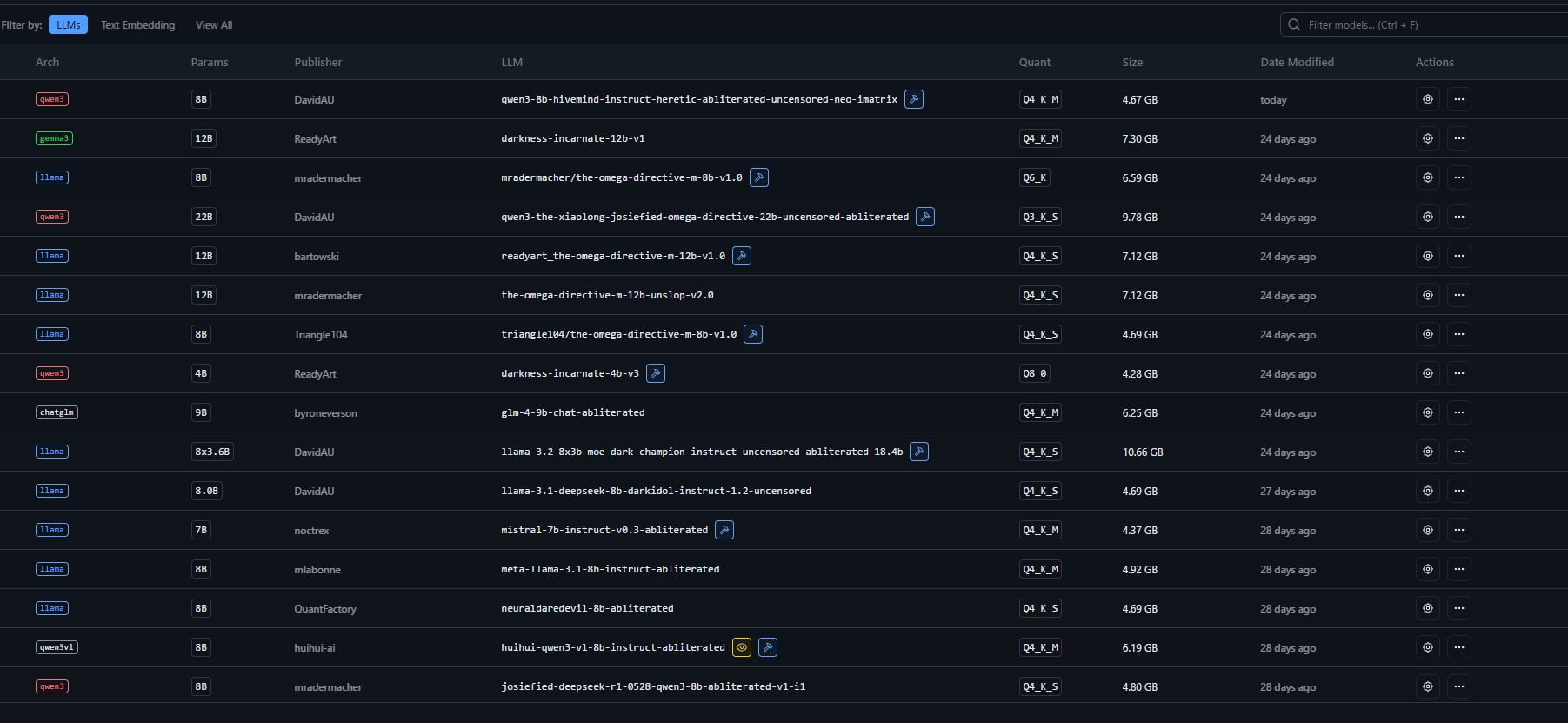Click the gear icon for glm-4-9b-chat-abliterated
The height and width of the screenshot is (723, 1568).
click(x=1427, y=412)
